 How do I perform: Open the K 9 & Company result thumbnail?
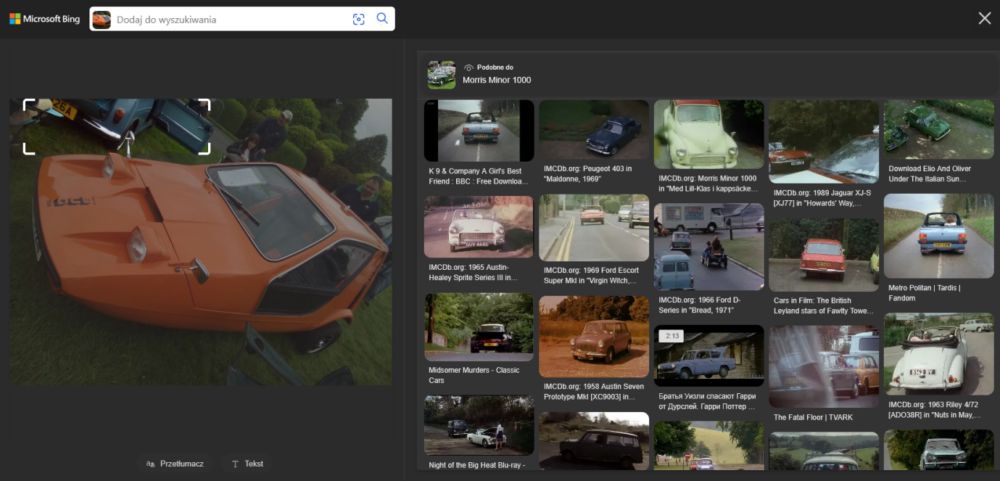(478, 130)
